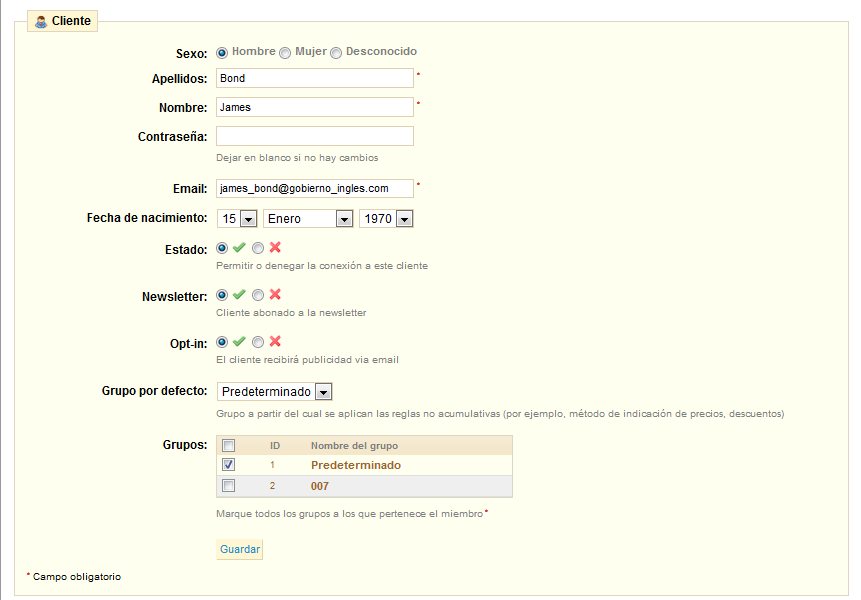861x600 pixels.
Task: Click the red X icon for Opt-in
Action: [275, 341]
